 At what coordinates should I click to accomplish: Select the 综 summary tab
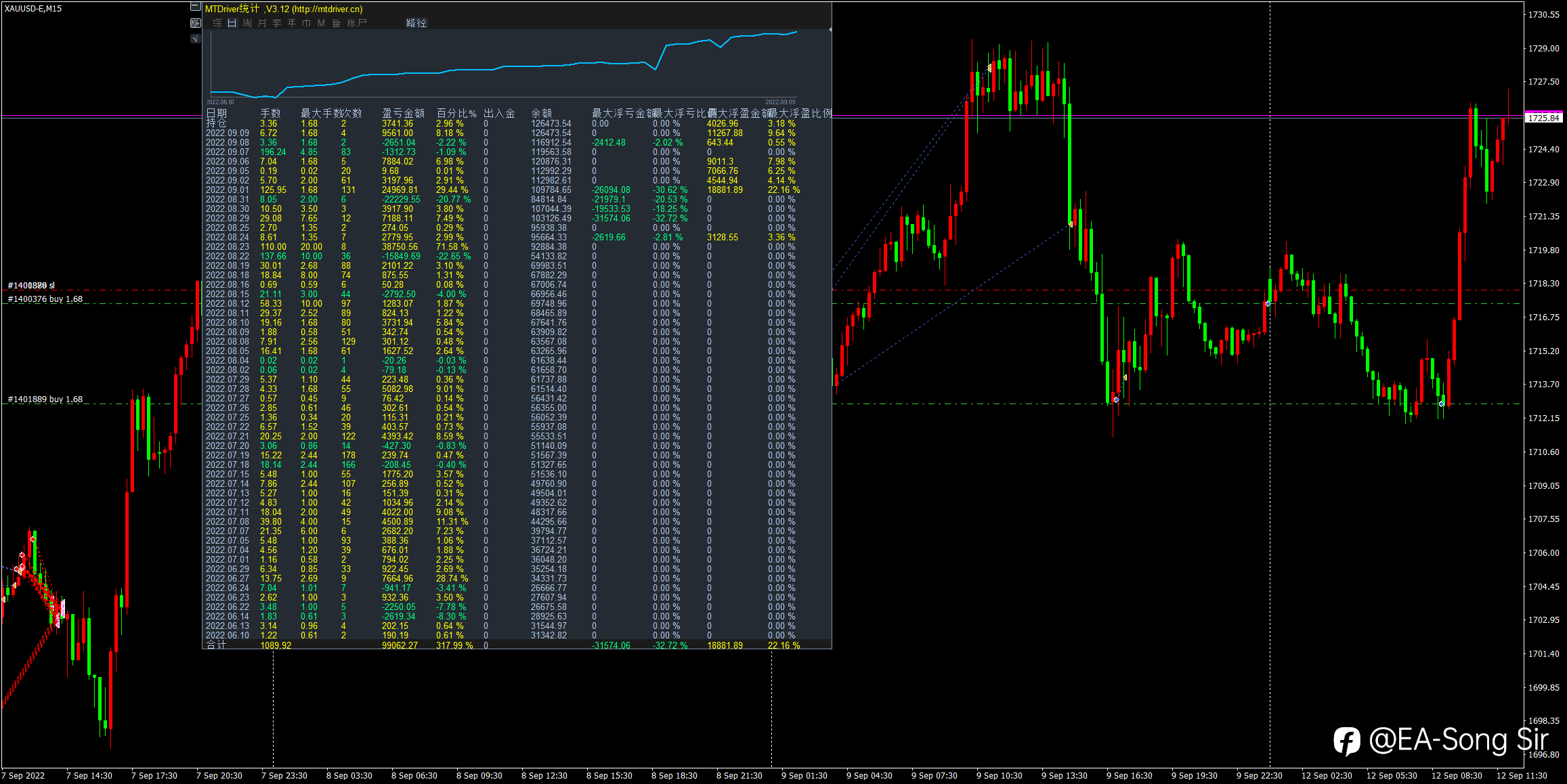tap(217, 23)
